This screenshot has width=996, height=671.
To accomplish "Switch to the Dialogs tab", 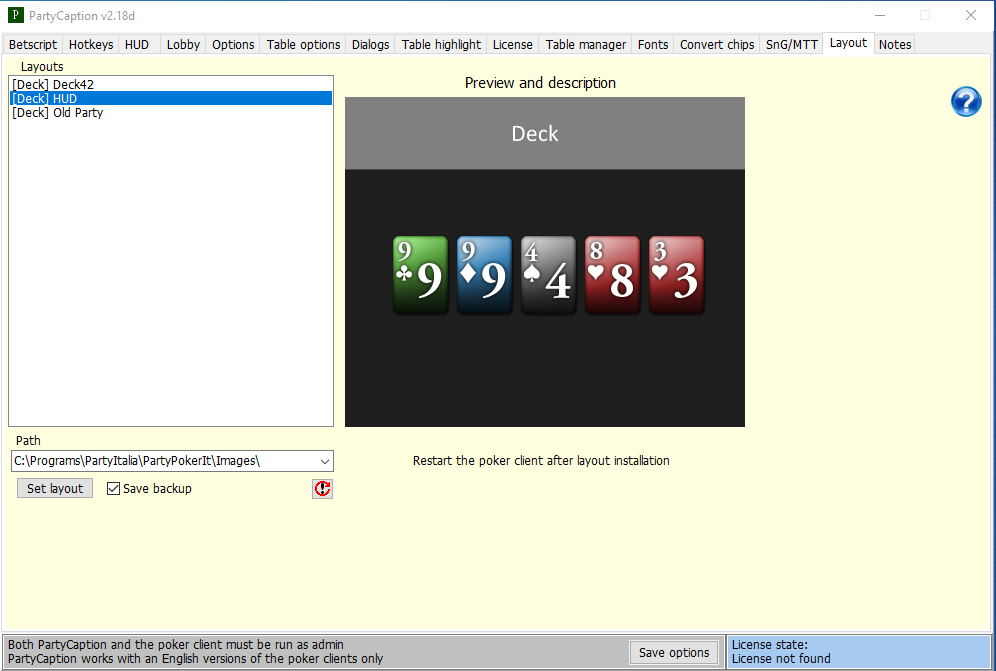I will [370, 44].
